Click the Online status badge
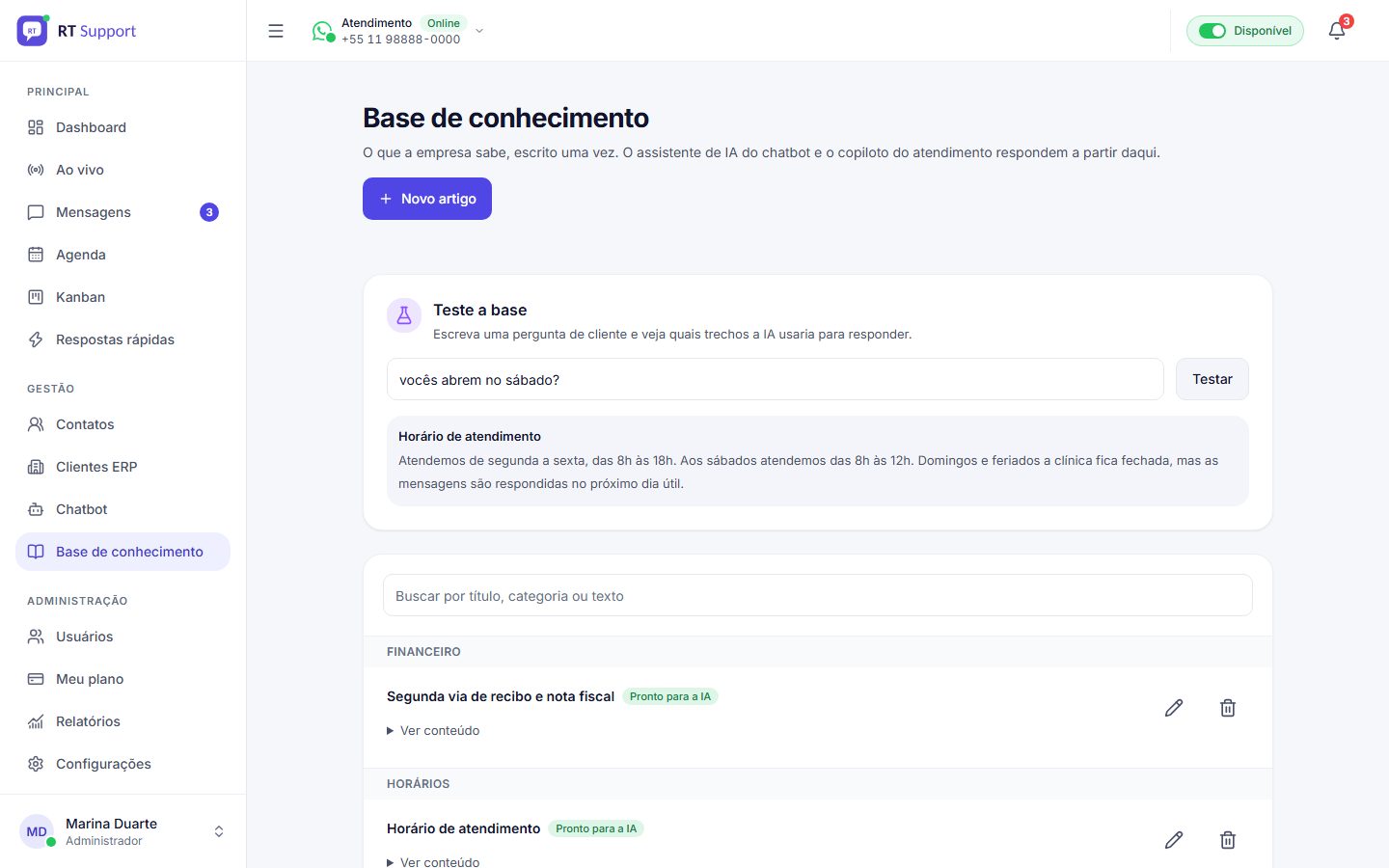The width and height of the screenshot is (1389, 868). coord(444,23)
